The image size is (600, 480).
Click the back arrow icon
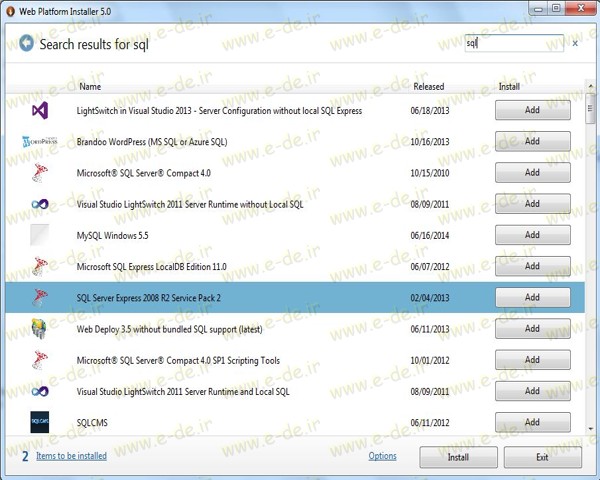(x=27, y=43)
